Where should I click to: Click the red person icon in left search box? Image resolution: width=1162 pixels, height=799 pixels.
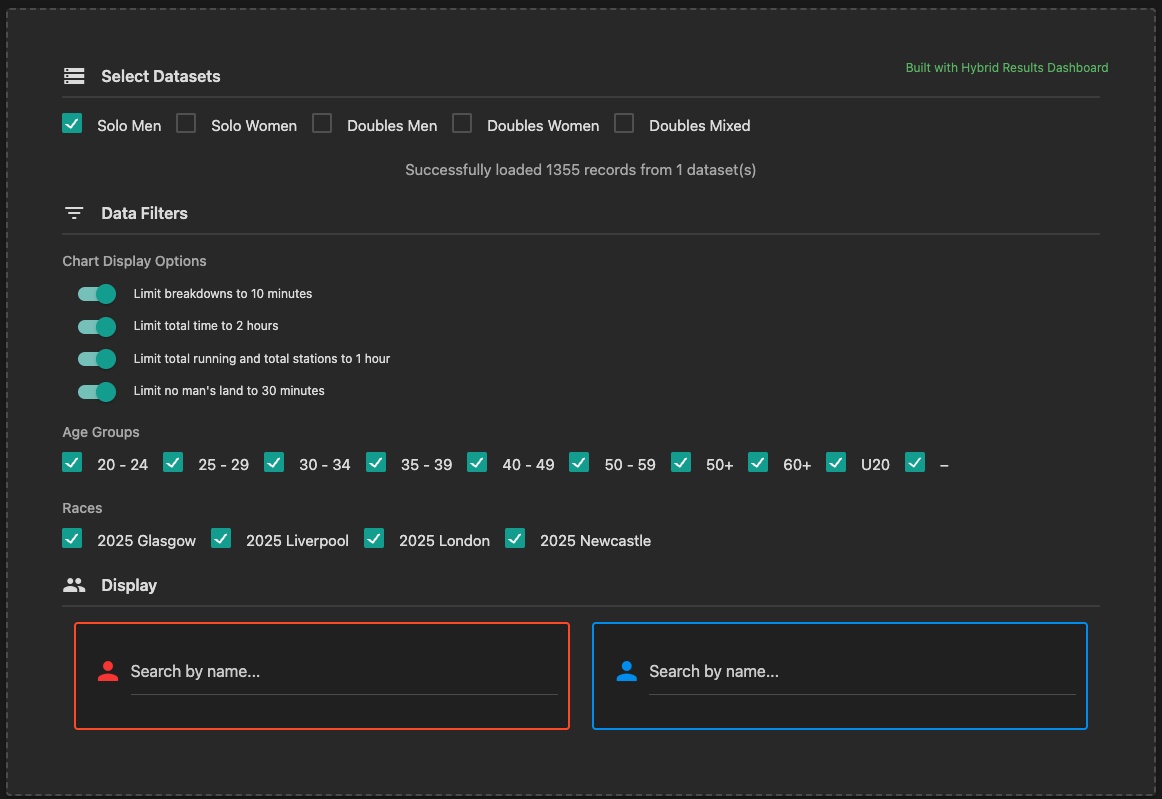click(107, 671)
